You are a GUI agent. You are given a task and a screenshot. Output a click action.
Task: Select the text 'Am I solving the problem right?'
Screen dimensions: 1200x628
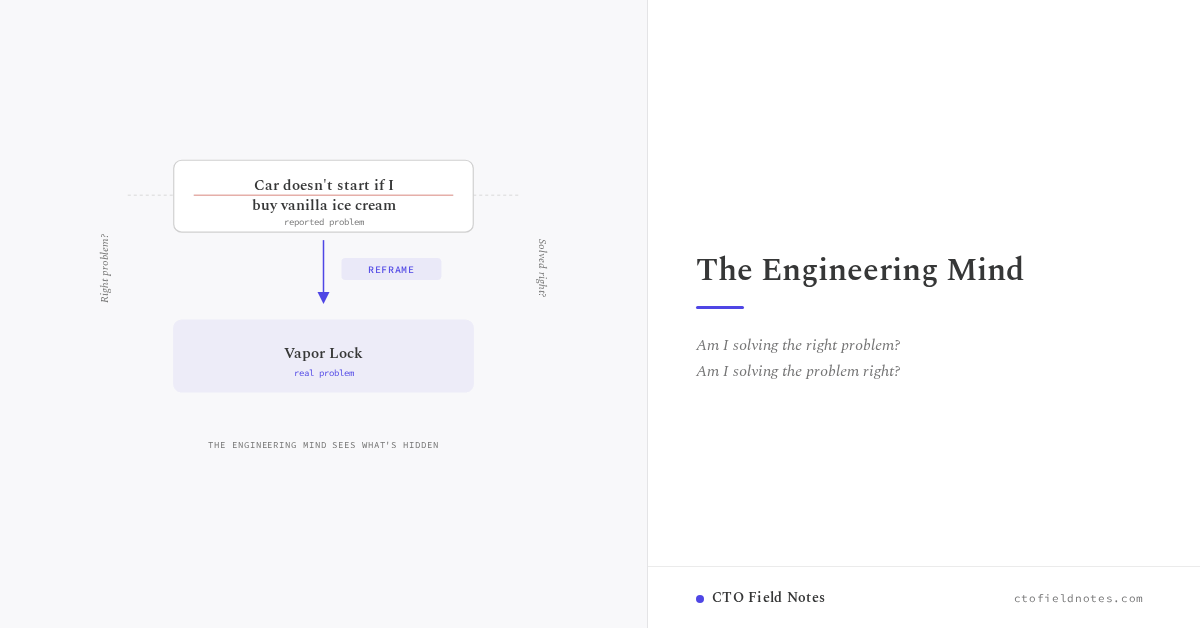[798, 371]
